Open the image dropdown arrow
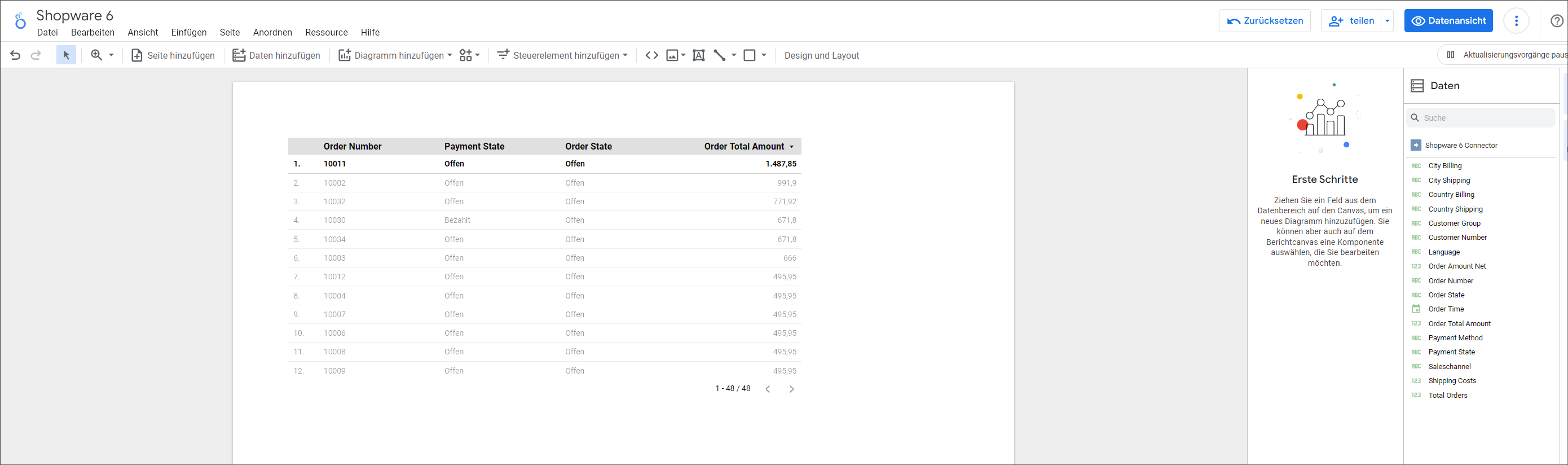Screen dimensions: 1568x465 [x=683, y=55]
